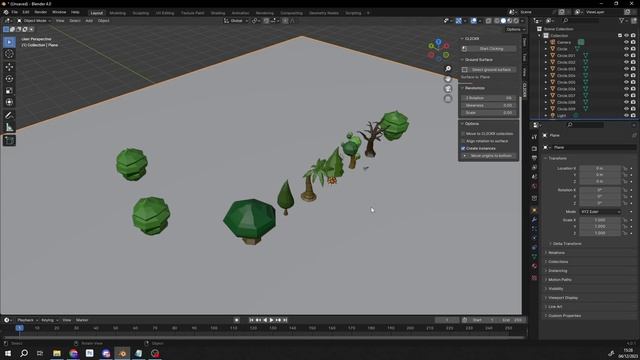Pick the Annotate pencil tool
This screenshot has width=640, height=360.
click(x=9, y=116)
